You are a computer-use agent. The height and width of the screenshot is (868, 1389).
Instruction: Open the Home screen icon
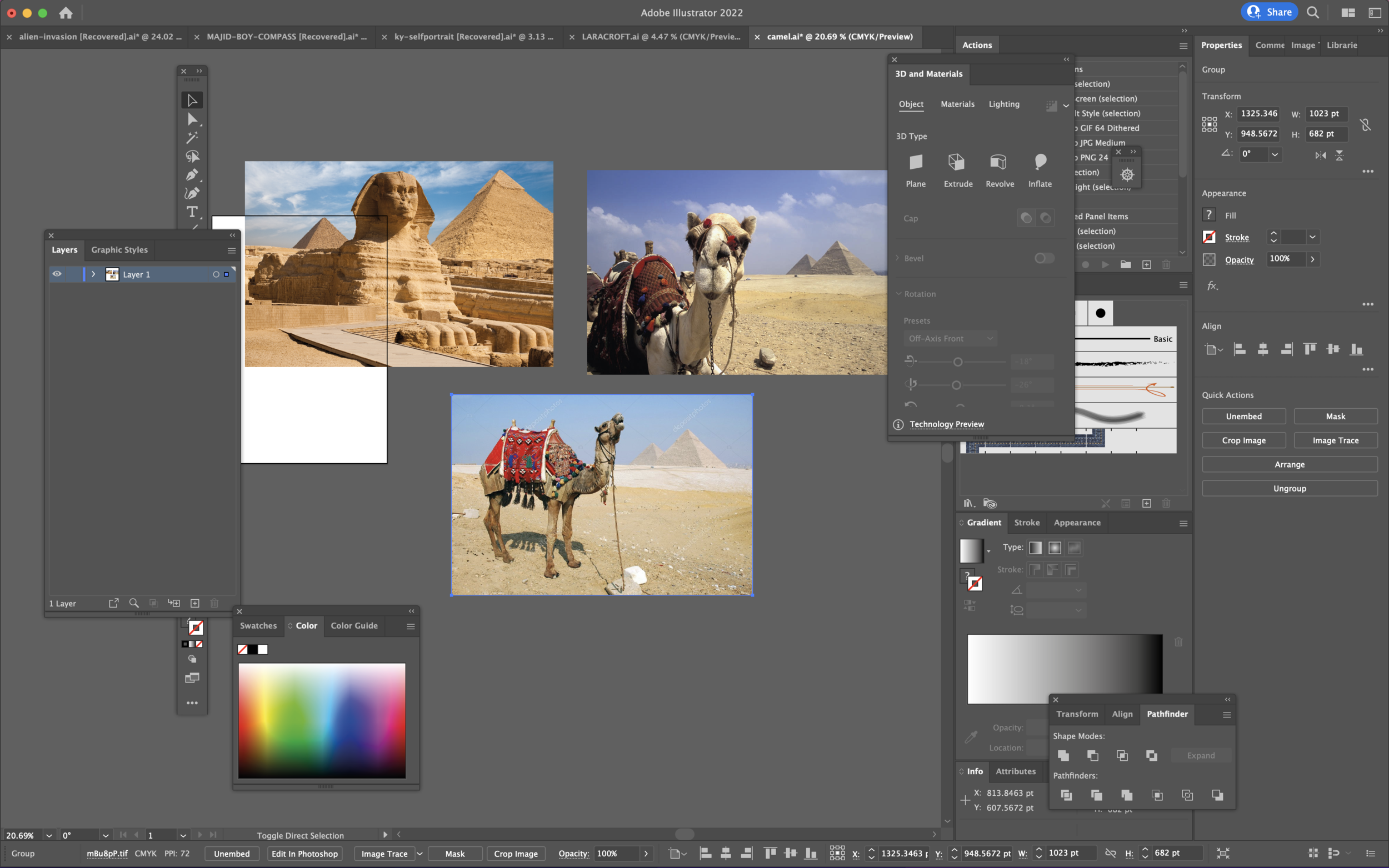[x=66, y=13]
